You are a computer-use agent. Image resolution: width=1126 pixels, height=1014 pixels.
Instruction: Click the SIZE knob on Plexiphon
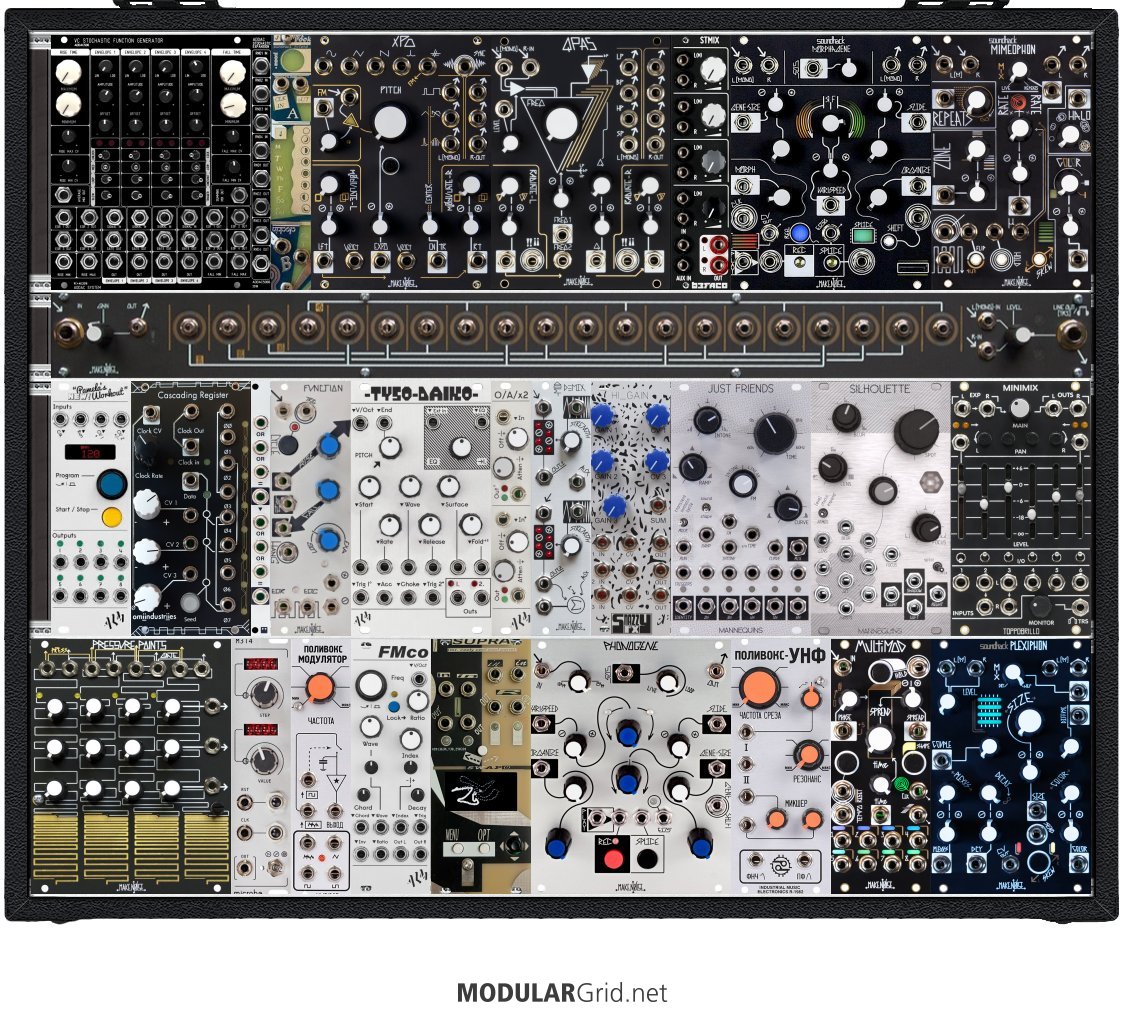[x=1028, y=722]
